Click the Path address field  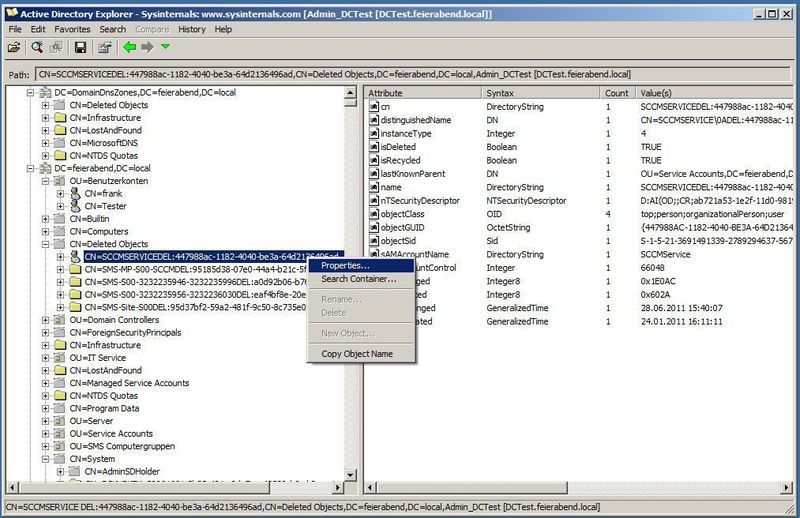click(x=413, y=75)
